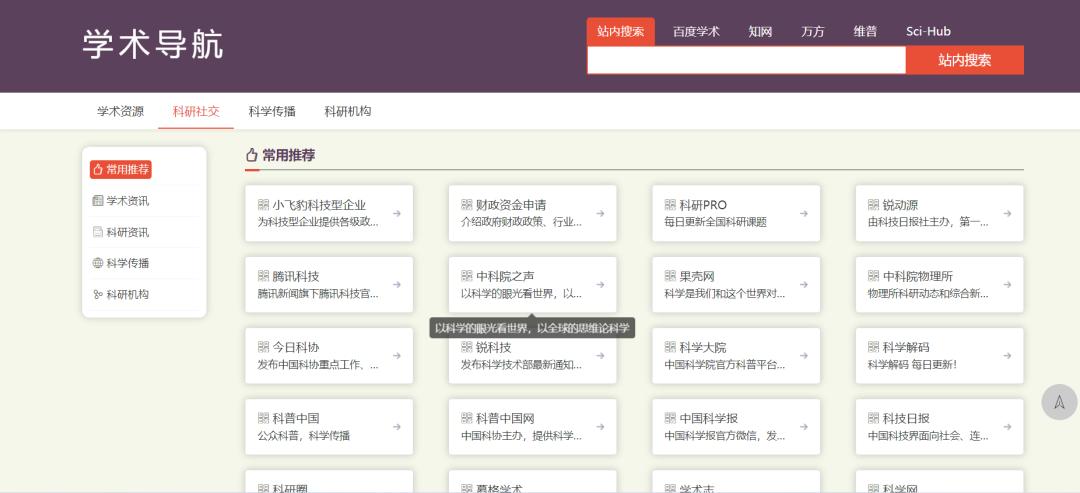This screenshot has width=1080, height=493.
Task: Click the document icon beside 科研资讯
Action: tap(98, 232)
